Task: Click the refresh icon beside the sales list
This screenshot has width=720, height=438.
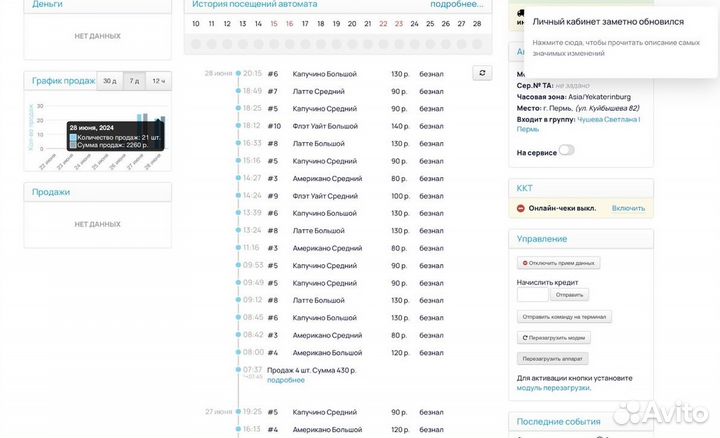Action: [482, 73]
